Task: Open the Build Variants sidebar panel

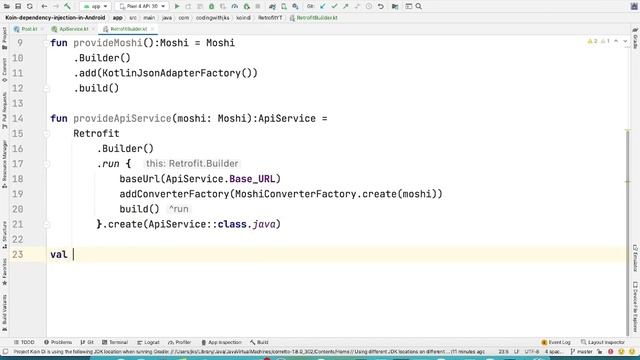Action: 4,313
